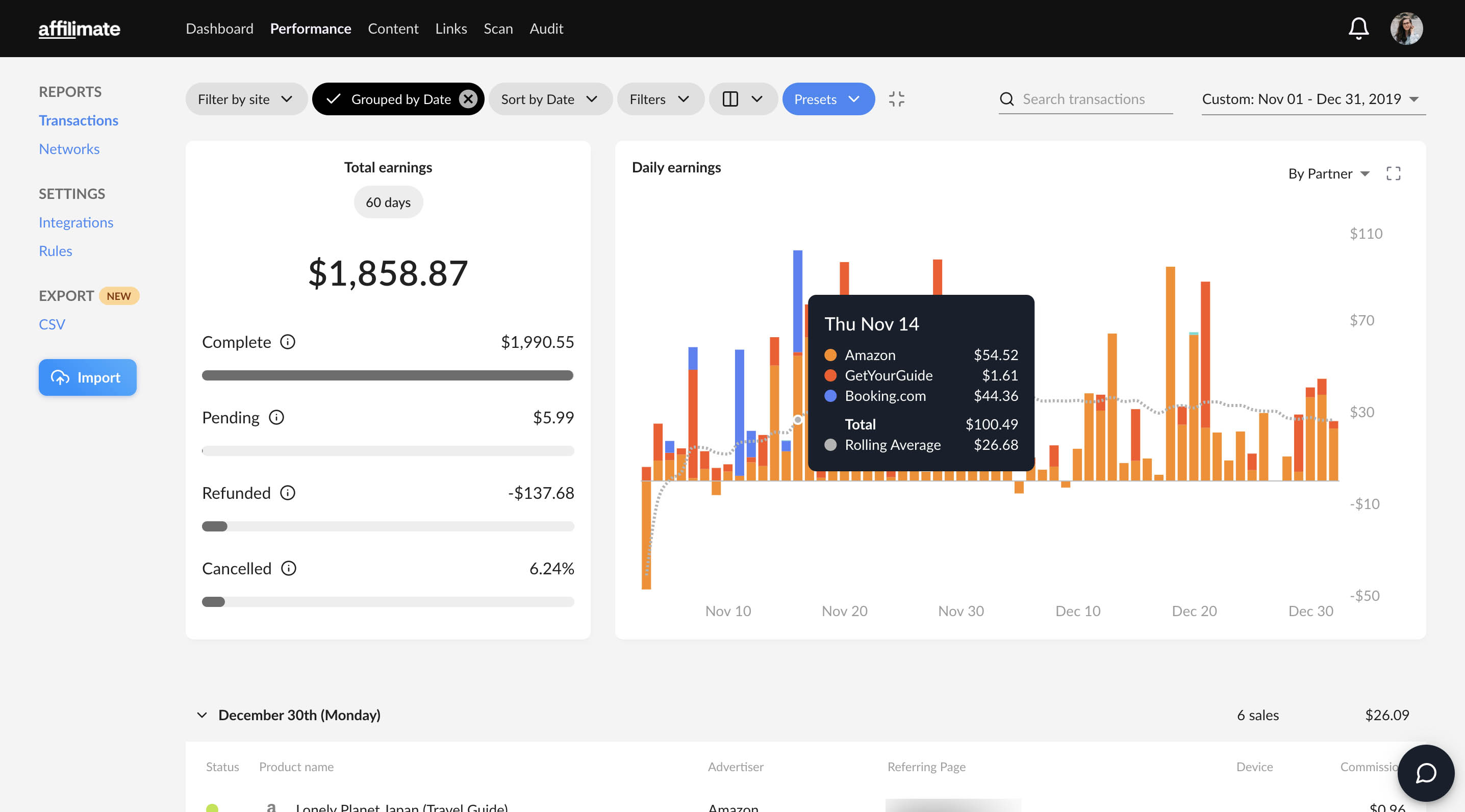Click the Import button
Image resolution: width=1465 pixels, height=812 pixels.
[x=88, y=377]
